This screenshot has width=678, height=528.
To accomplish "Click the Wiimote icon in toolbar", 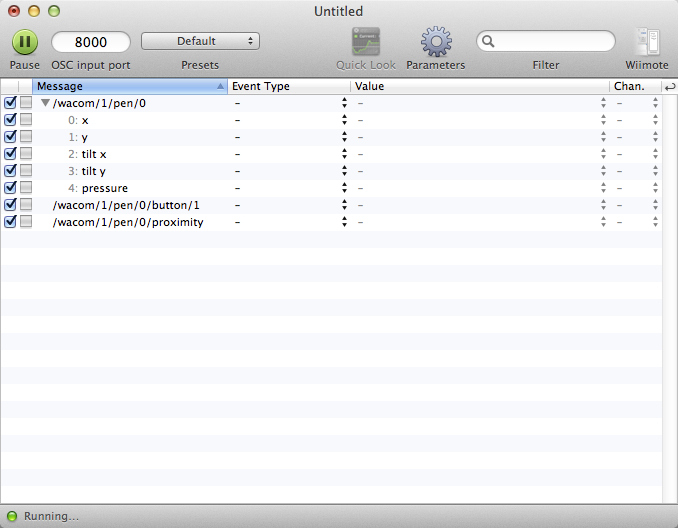I will coord(647,41).
